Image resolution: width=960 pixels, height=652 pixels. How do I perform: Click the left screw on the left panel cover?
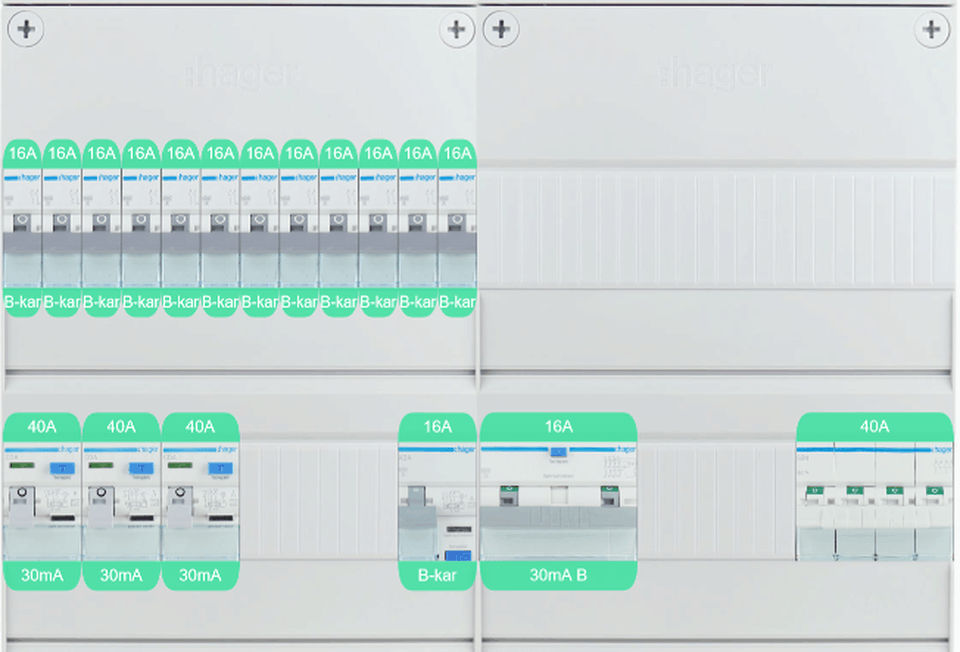pyautogui.click(x=26, y=29)
